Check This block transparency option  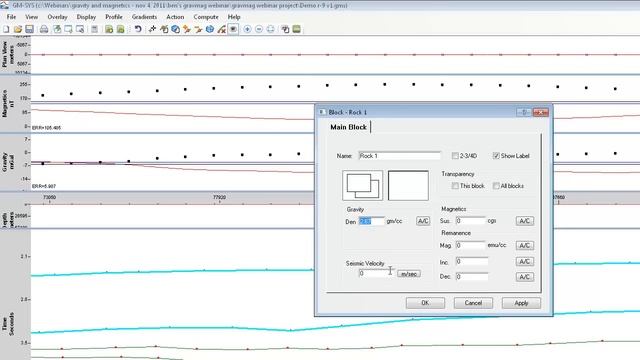[455, 186]
